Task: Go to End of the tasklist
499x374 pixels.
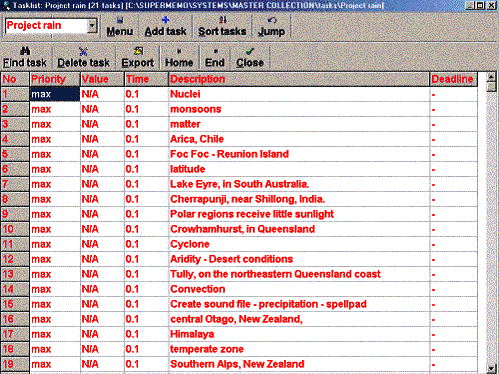Action: tap(215, 58)
